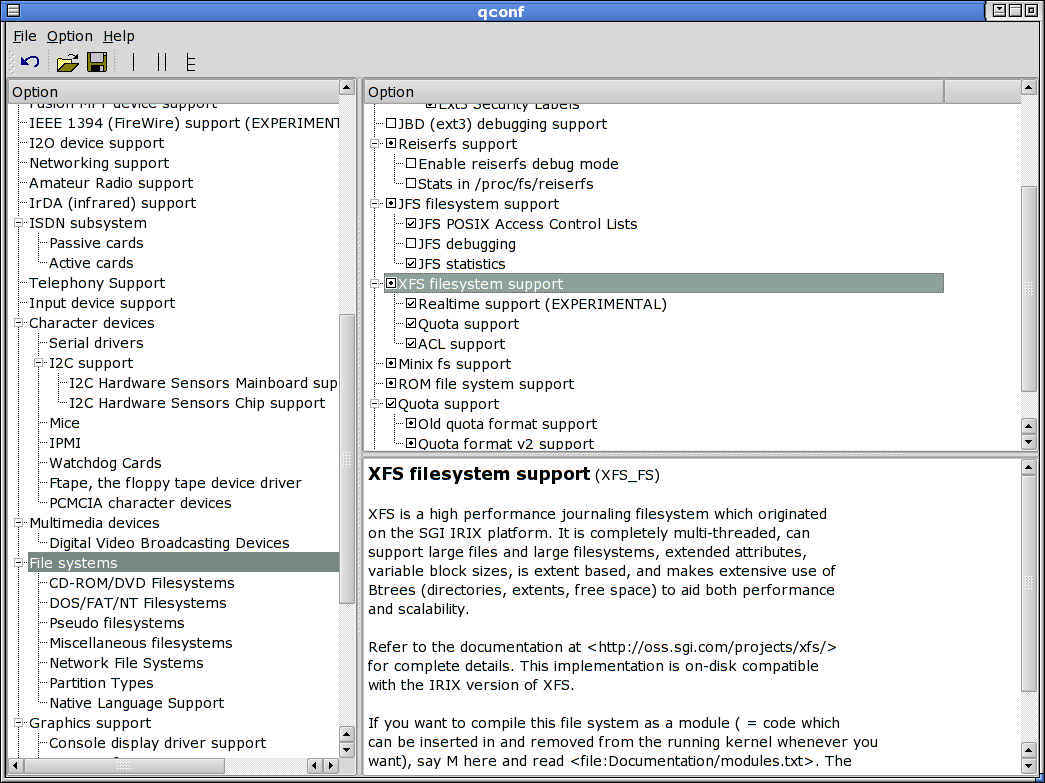Screen dimensions: 1045x783
Task: Open the Networking support category
Action: pyautogui.click(x=99, y=163)
